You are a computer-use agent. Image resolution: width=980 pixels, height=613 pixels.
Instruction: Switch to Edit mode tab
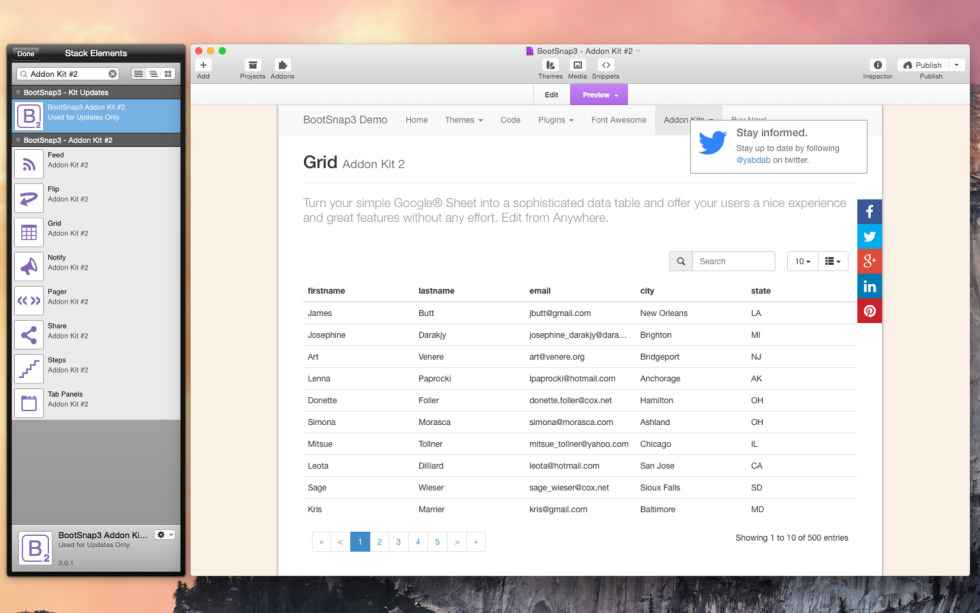551,95
